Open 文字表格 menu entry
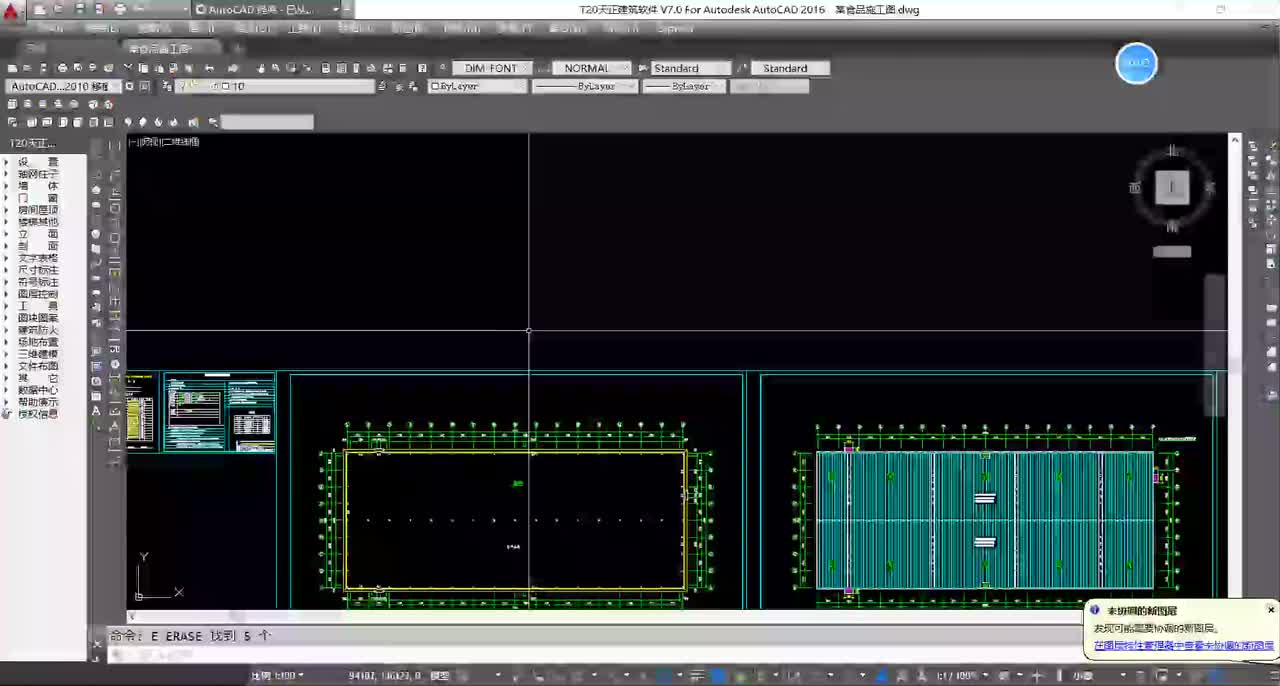 38,258
